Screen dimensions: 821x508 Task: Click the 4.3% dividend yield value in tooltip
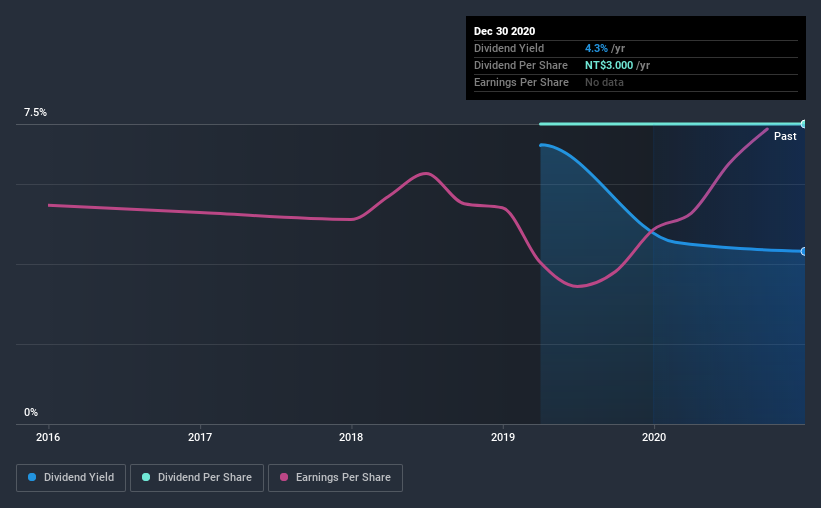(596, 48)
